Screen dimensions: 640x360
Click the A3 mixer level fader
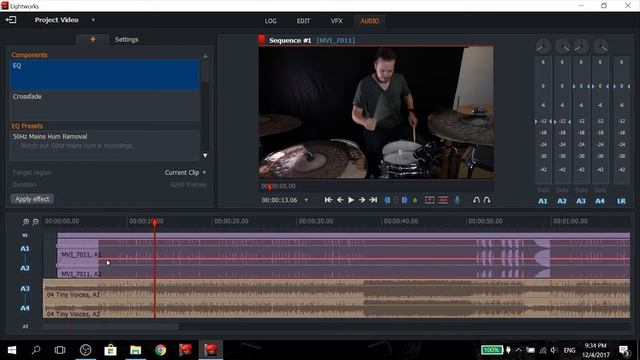(x=581, y=86)
